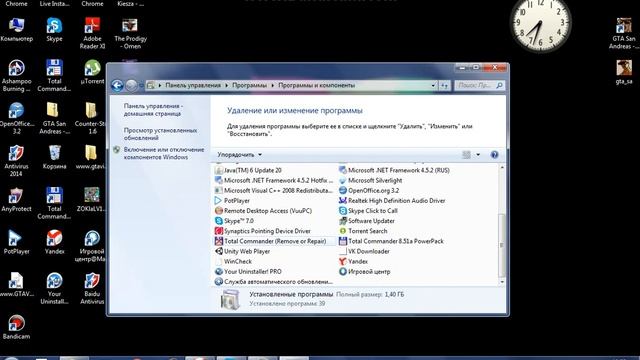Open the Компьютер desktop icon

click(16, 30)
